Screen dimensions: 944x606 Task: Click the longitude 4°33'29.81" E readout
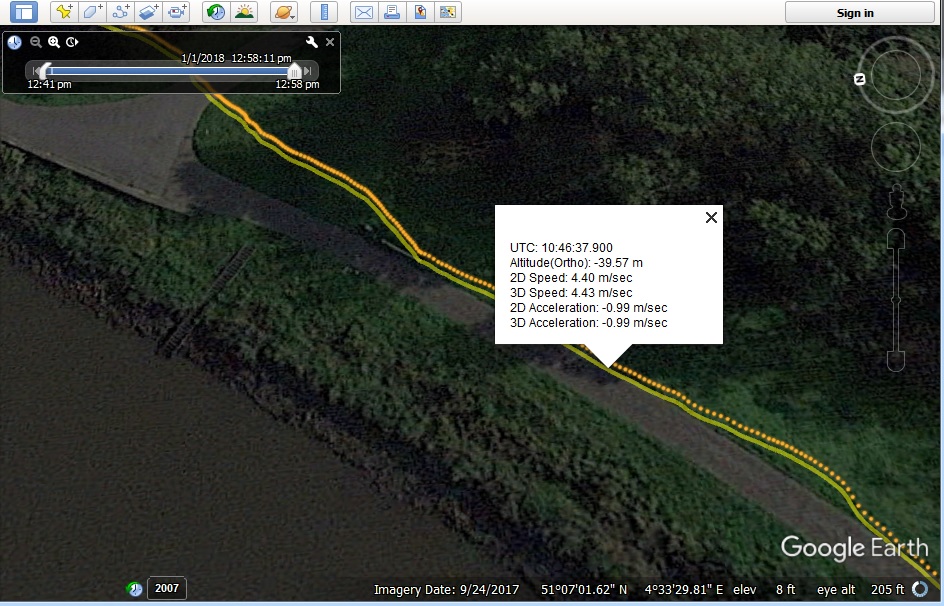point(684,590)
